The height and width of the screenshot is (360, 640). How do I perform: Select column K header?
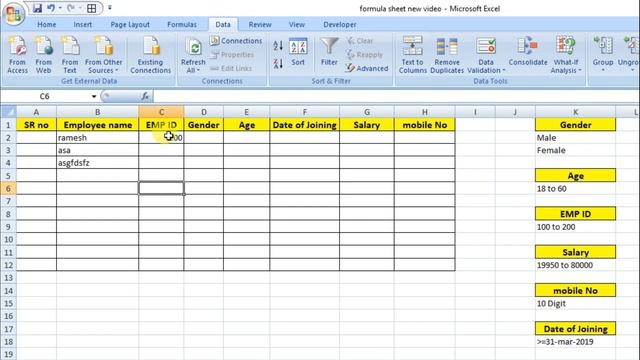(576, 112)
